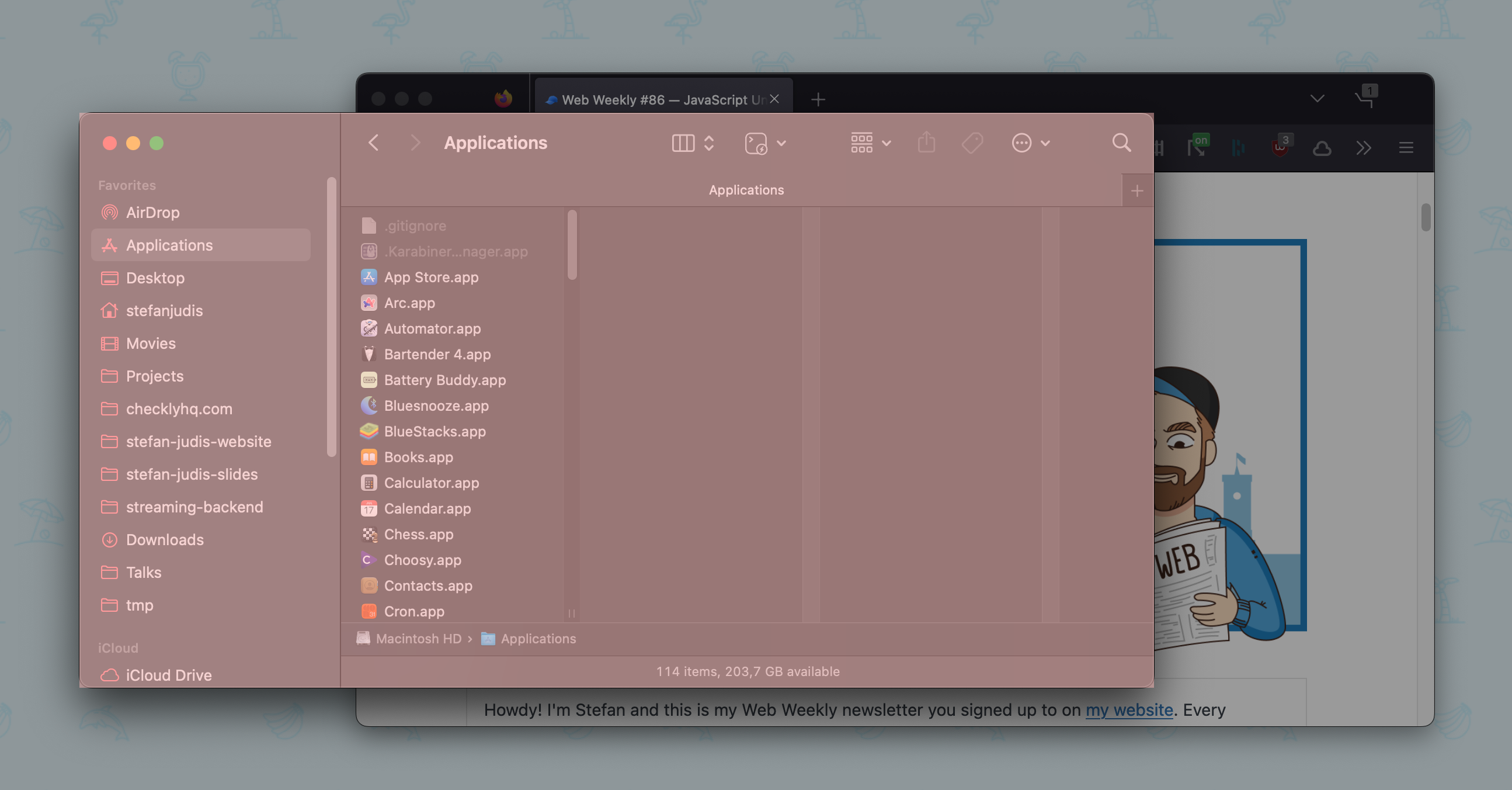Open Desktop in the sidebar
Screen dimensions: 1512x790
click(x=200, y=278)
